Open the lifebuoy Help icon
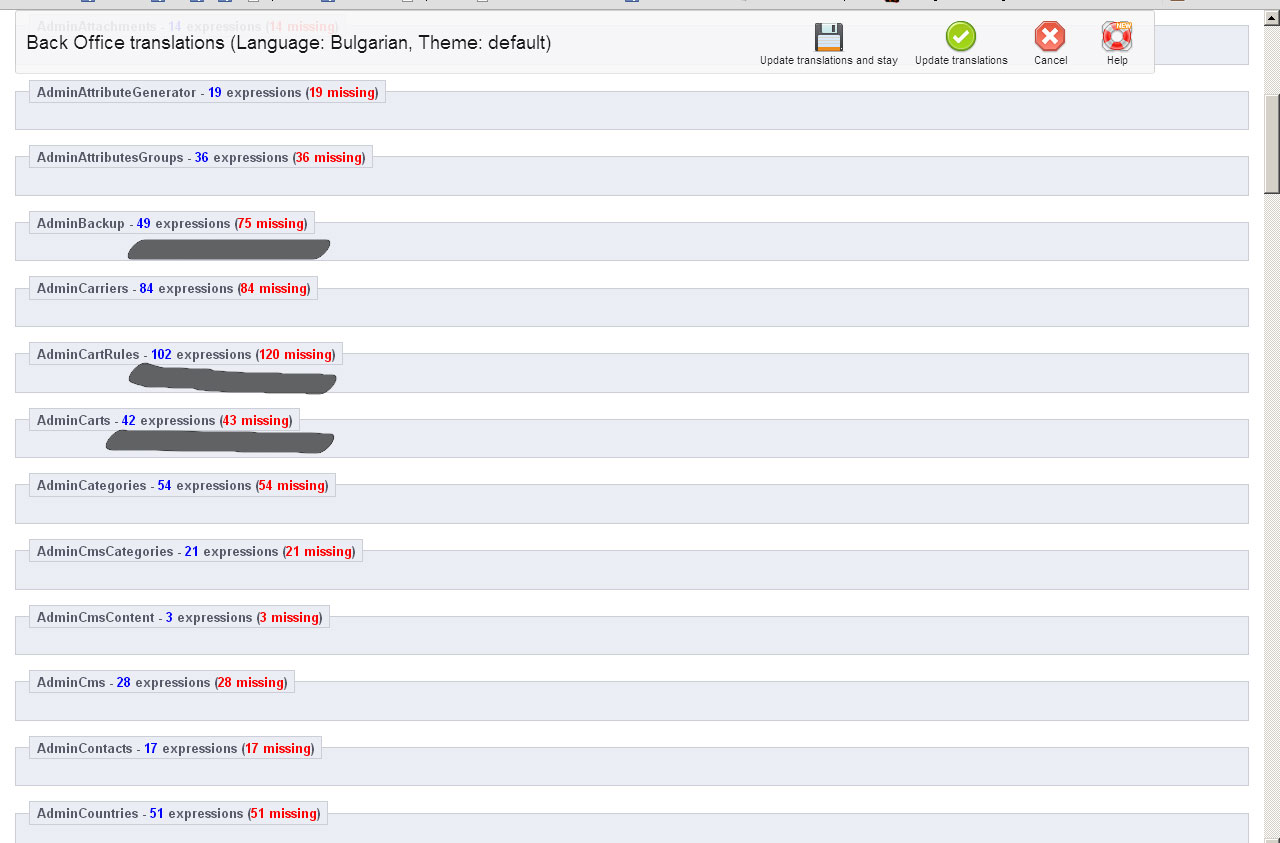This screenshot has width=1280, height=843. coord(1117,37)
